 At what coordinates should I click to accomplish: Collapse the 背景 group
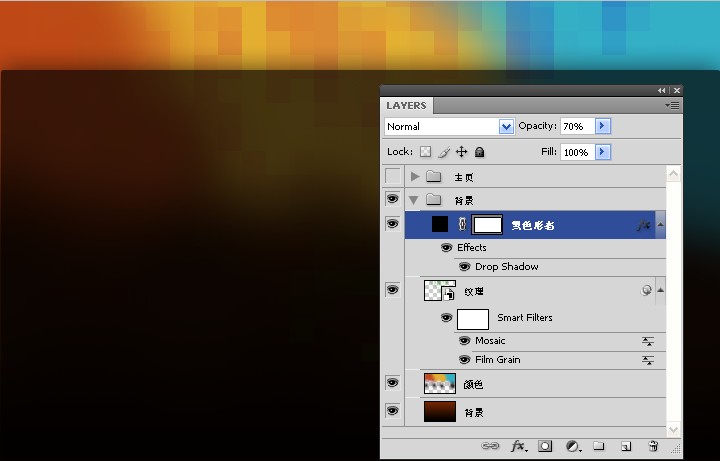(x=413, y=201)
